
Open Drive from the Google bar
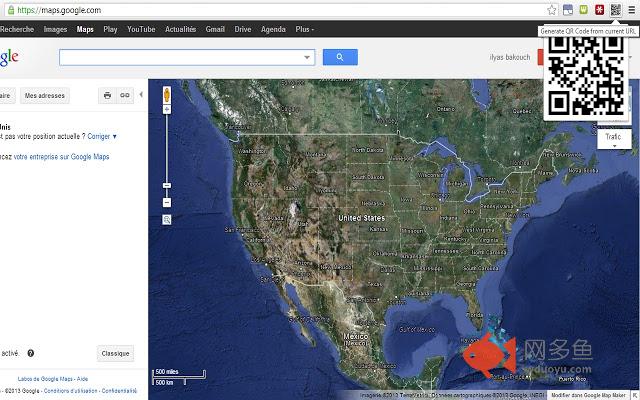[242, 29]
